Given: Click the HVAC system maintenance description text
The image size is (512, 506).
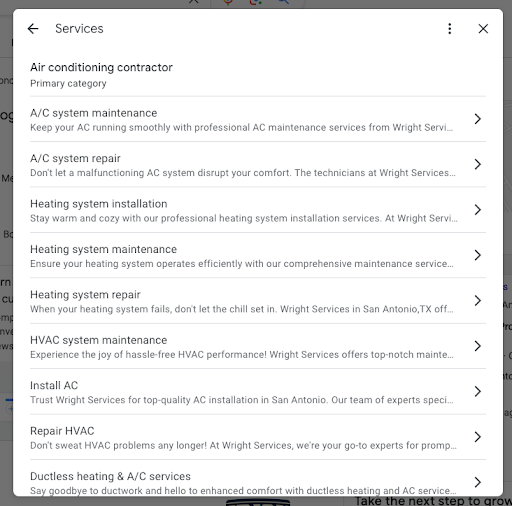Looking at the screenshot, I should [242, 354].
